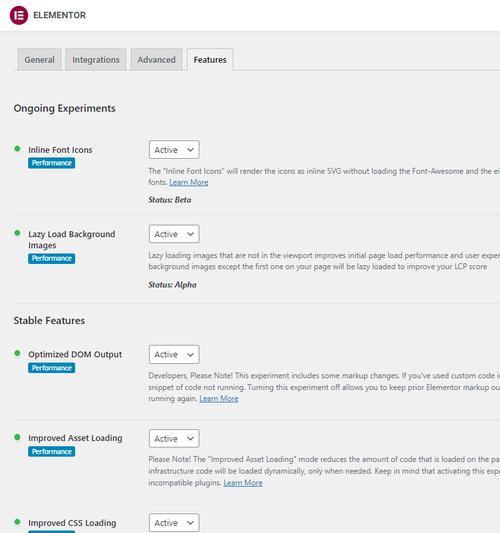The width and height of the screenshot is (500, 533).
Task: Open the Improved CSS Loading dropdown
Action: (x=174, y=523)
